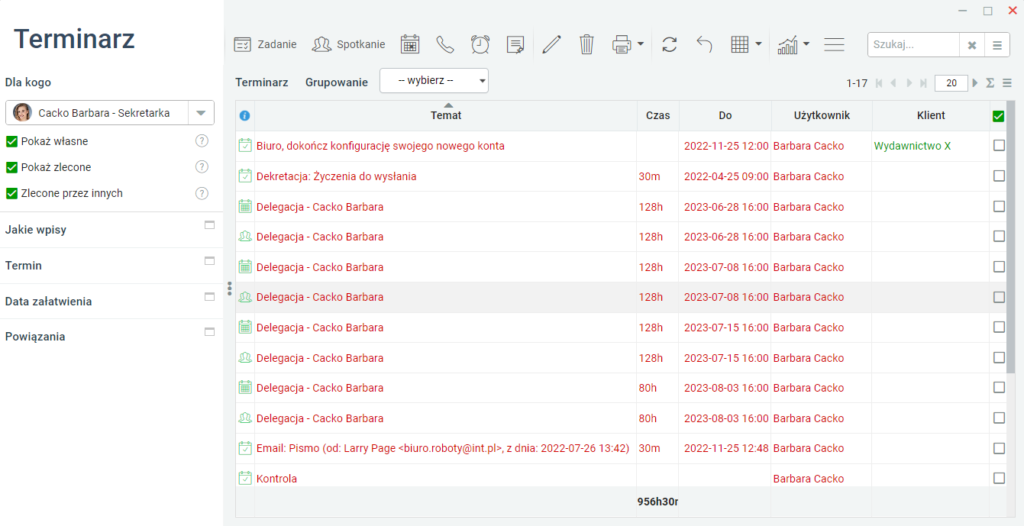This screenshot has width=1024, height=526.
Task: Open table grid dropdown arrow
Action: 758,44
